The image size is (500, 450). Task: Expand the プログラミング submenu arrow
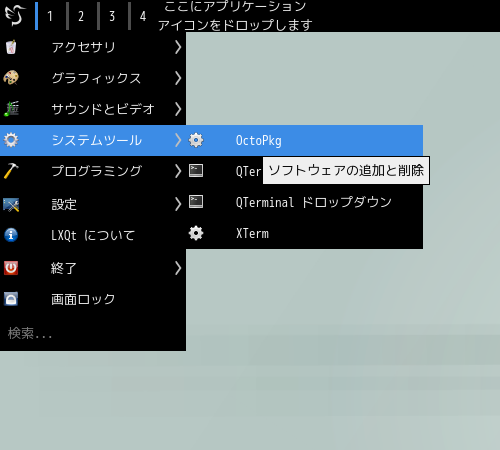178,171
